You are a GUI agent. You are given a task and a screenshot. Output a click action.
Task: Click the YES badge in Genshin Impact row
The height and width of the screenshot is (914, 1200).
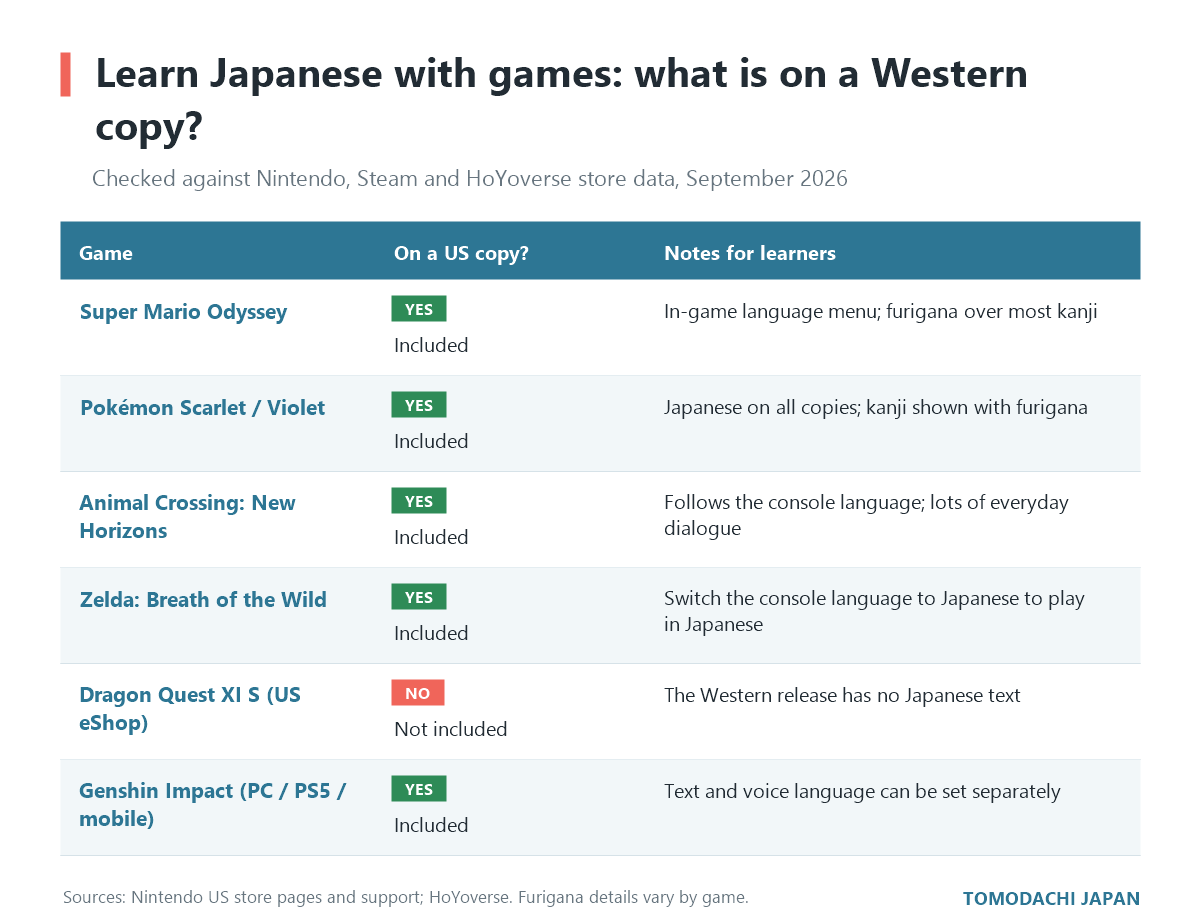click(x=419, y=789)
